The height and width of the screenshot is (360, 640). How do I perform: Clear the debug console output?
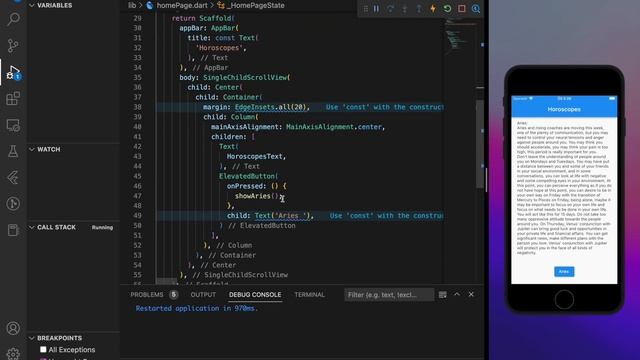(x=442, y=295)
